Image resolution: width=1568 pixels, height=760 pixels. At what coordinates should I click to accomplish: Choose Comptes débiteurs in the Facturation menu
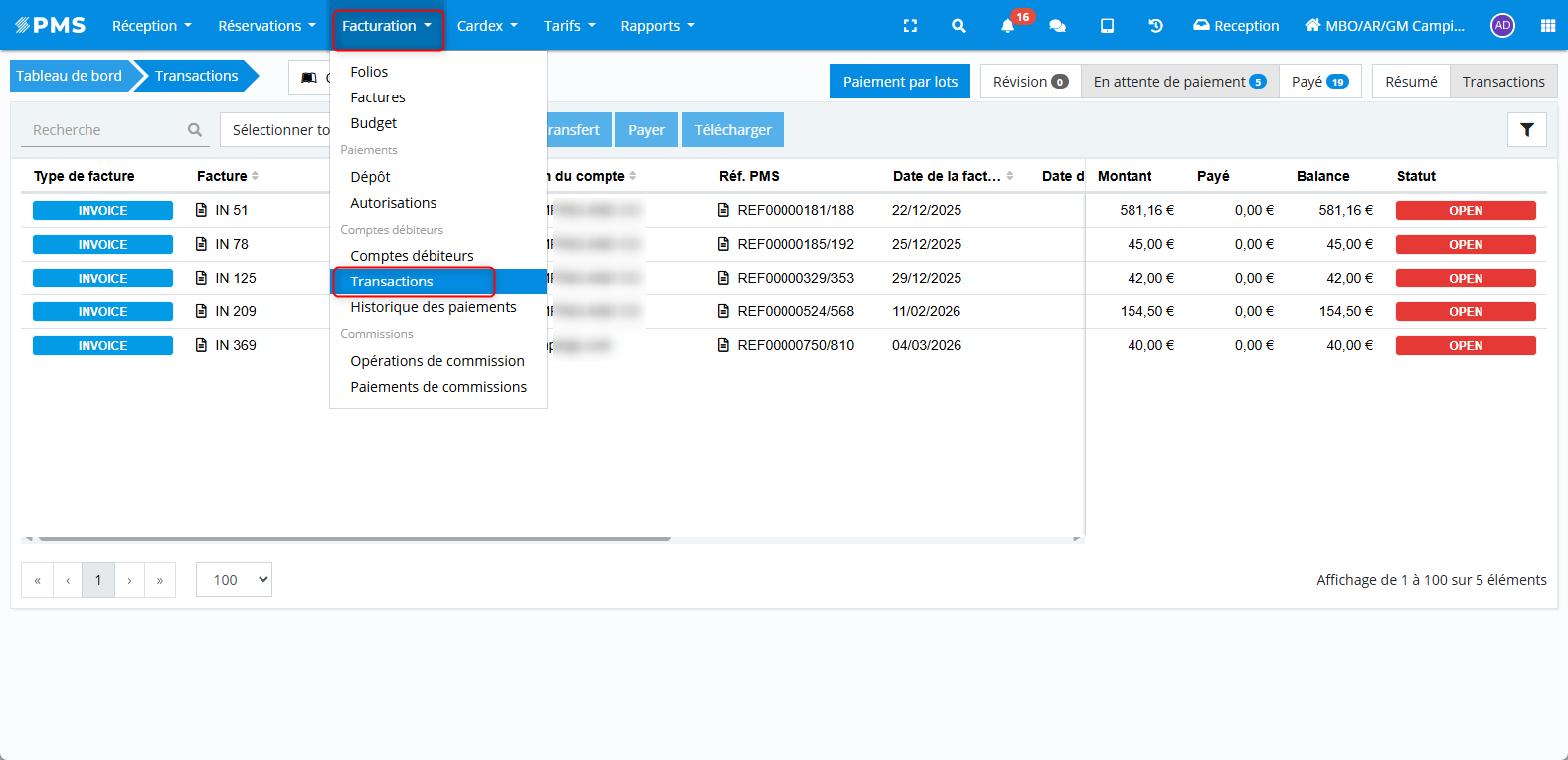412,256
